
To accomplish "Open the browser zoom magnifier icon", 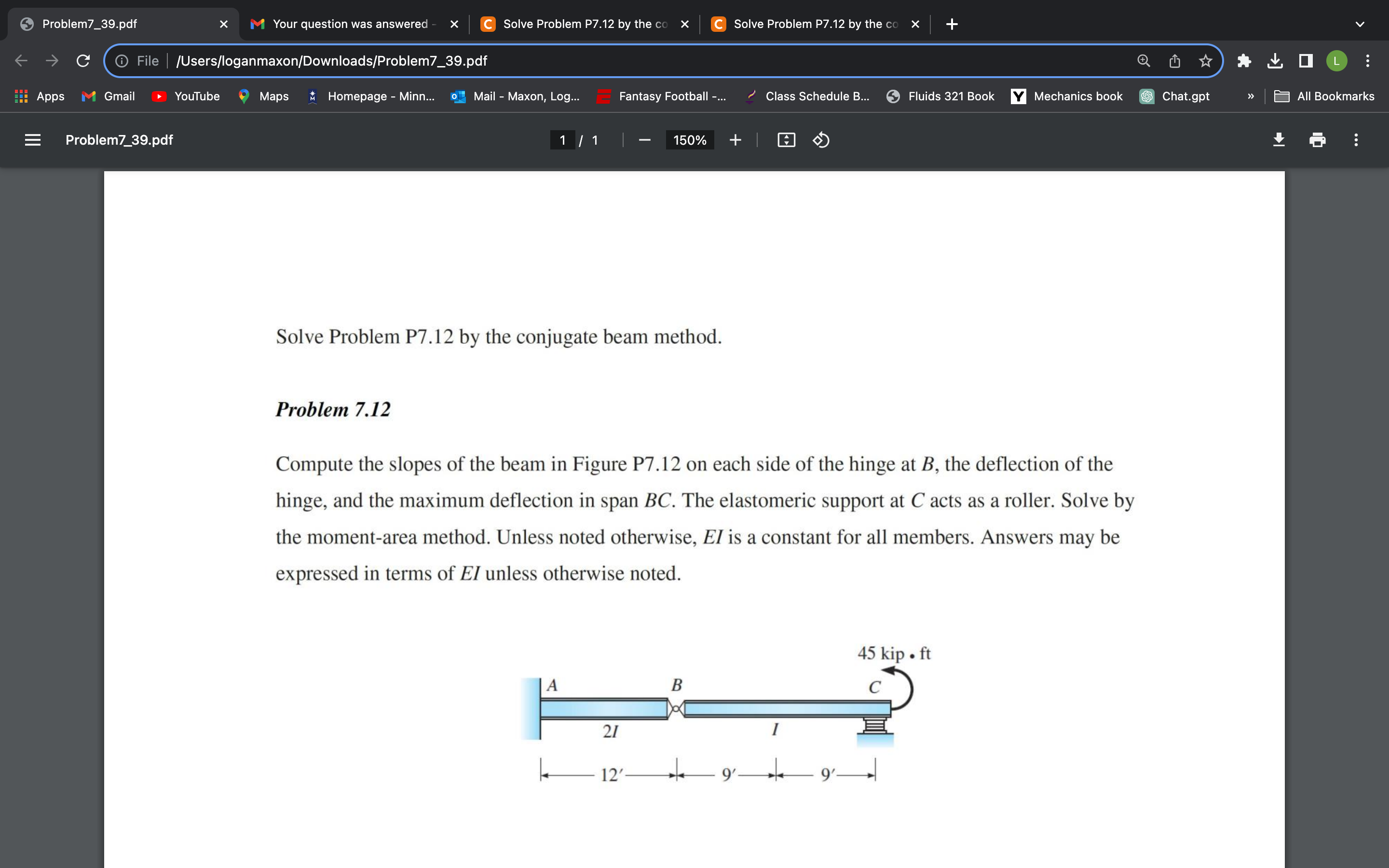I will click(x=1144, y=61).
